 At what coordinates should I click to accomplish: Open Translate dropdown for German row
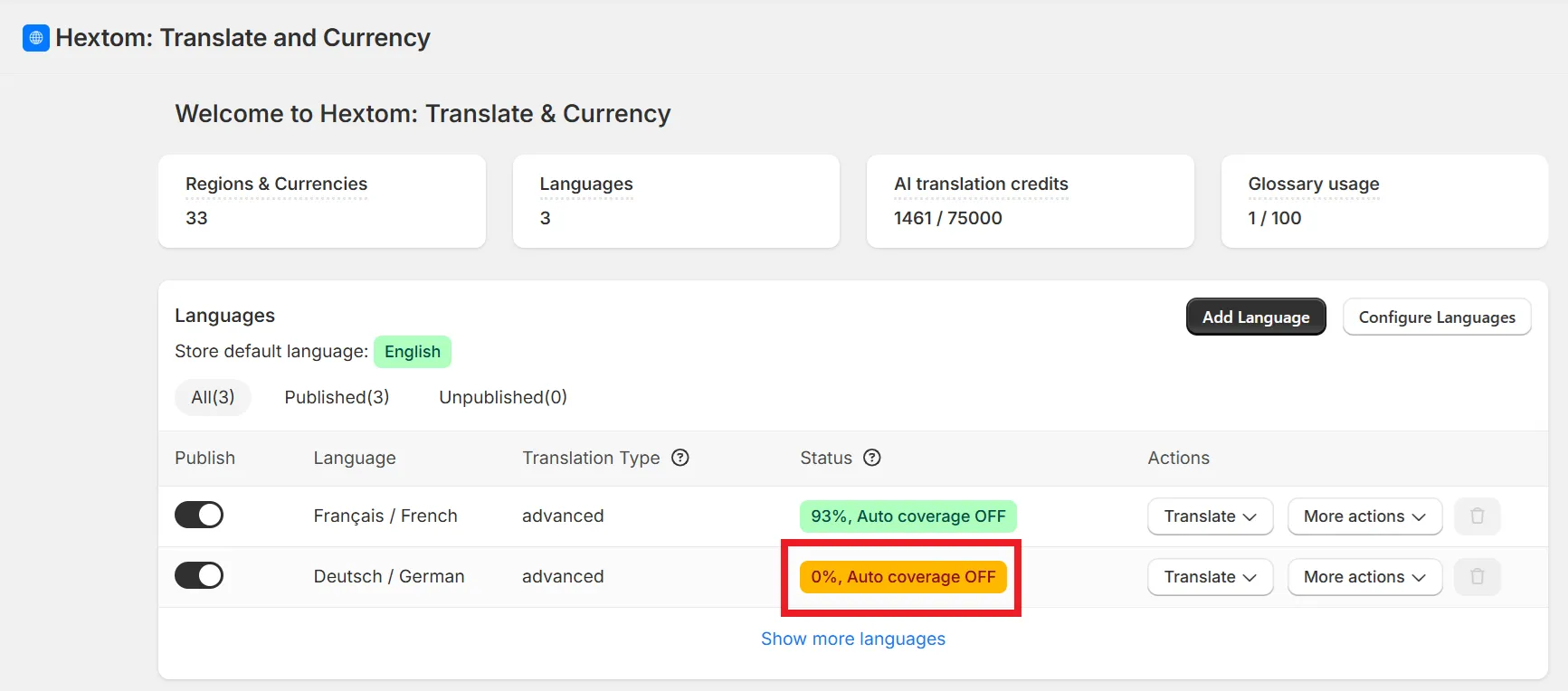click(x=1211, y=577)
